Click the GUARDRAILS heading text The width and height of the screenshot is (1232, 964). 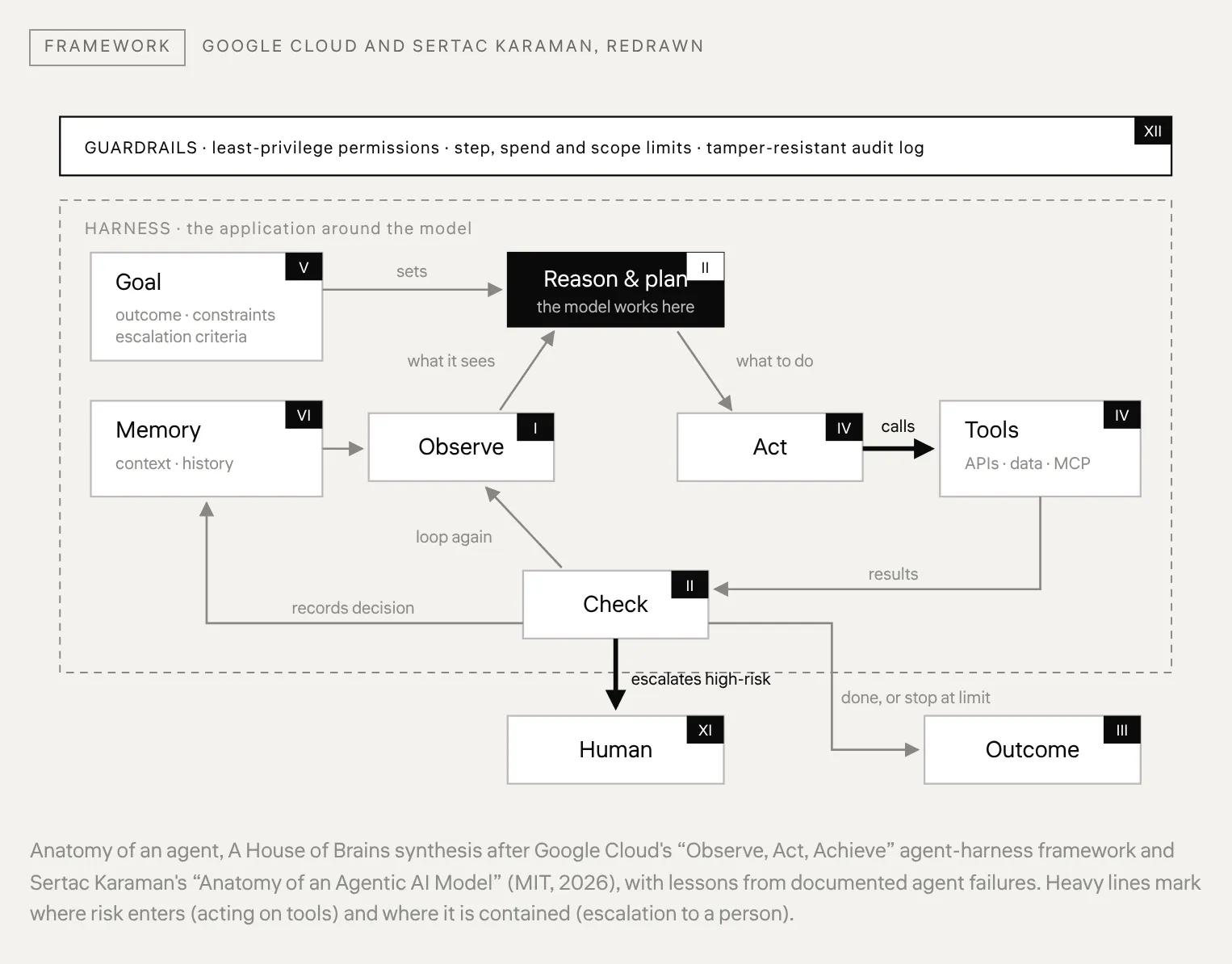click(x=140, y=148)
